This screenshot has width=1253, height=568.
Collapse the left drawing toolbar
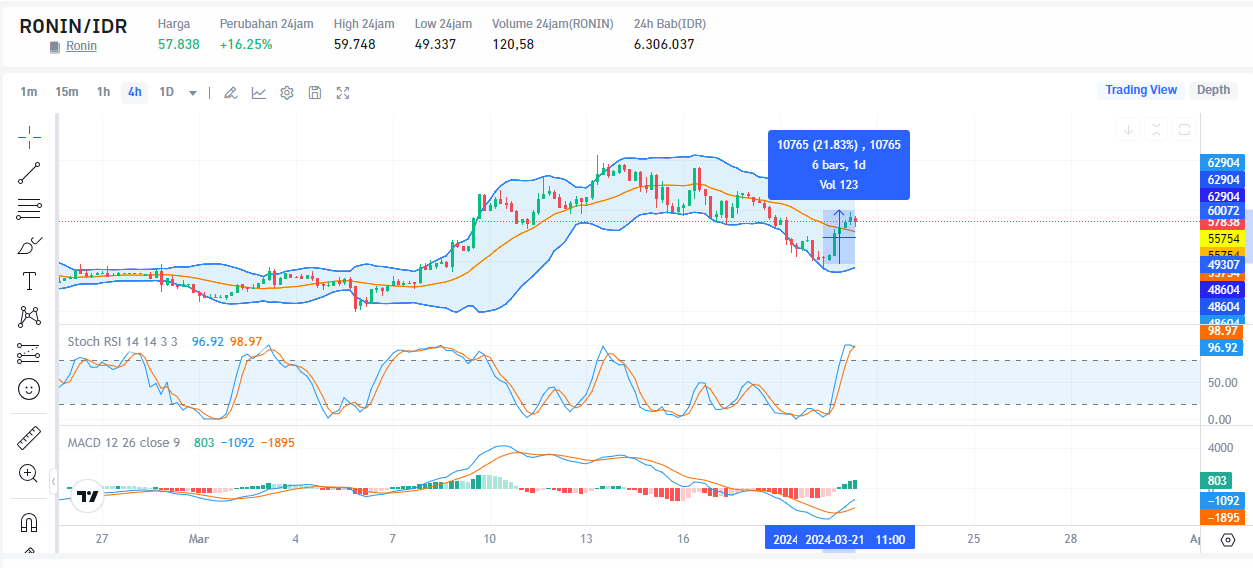pos(53,482)
